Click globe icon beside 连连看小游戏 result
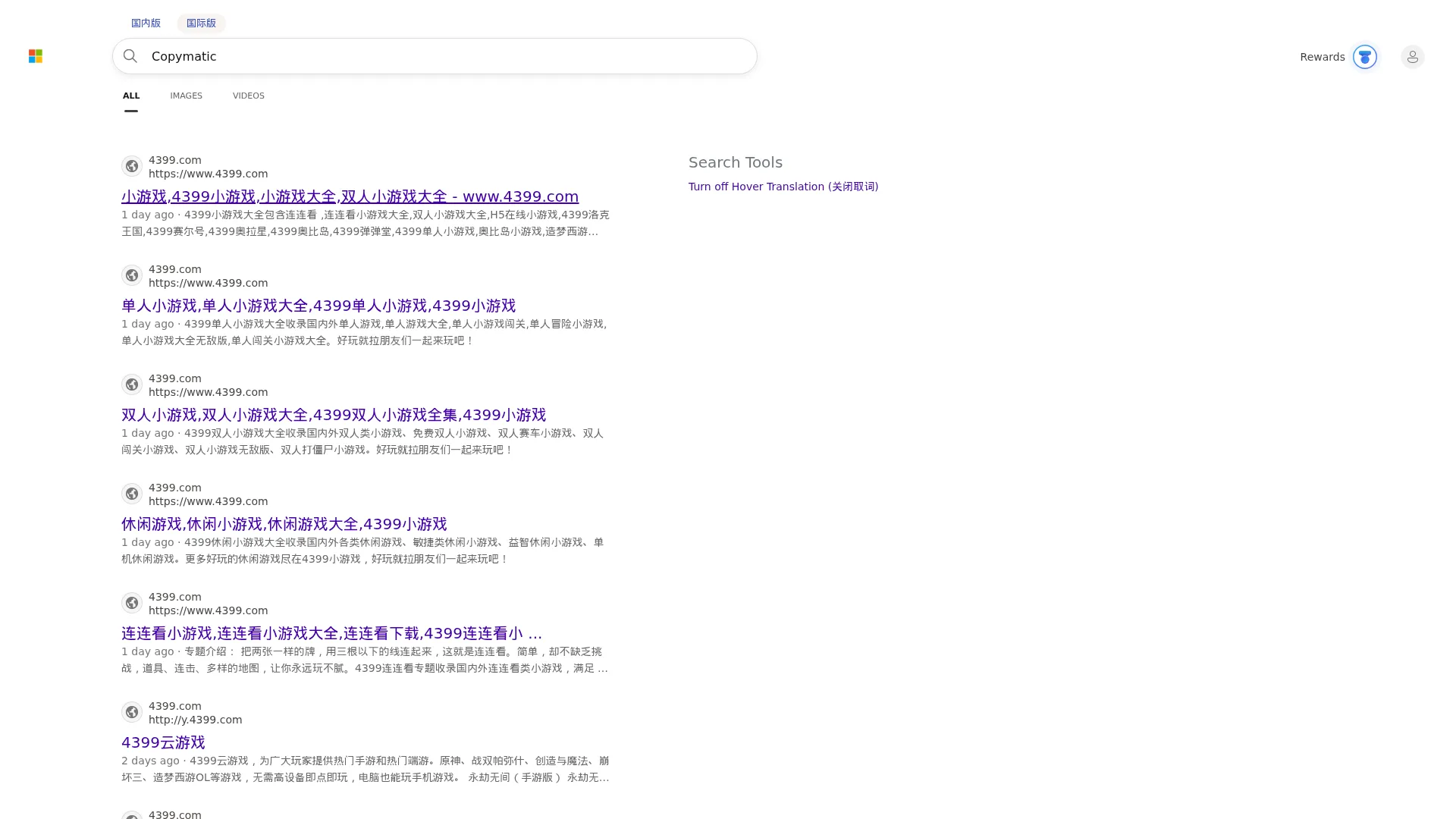Screen dimensions: 1456x819 [x=132, y=603]
